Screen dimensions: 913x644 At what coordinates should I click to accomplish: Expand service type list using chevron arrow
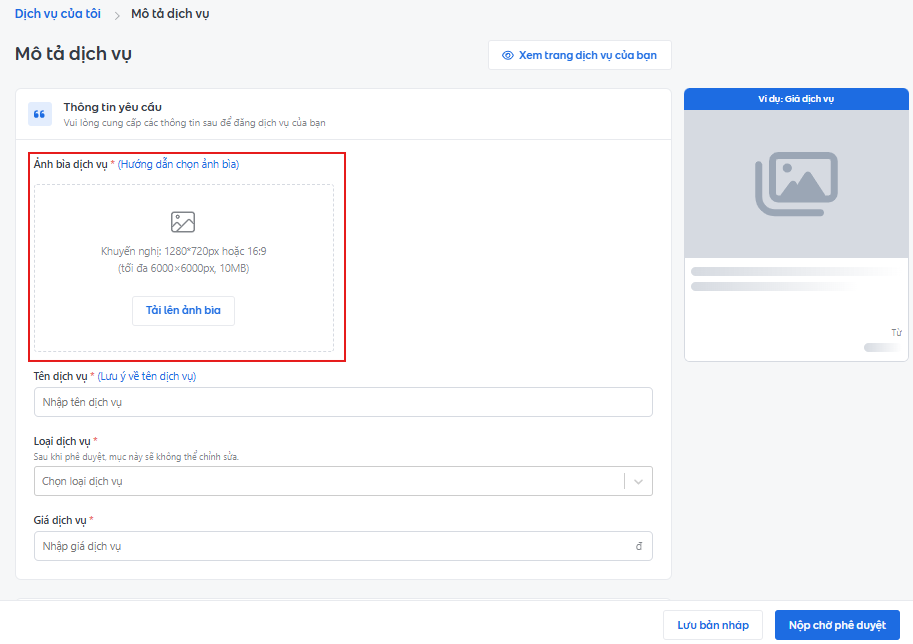(639, 481)
